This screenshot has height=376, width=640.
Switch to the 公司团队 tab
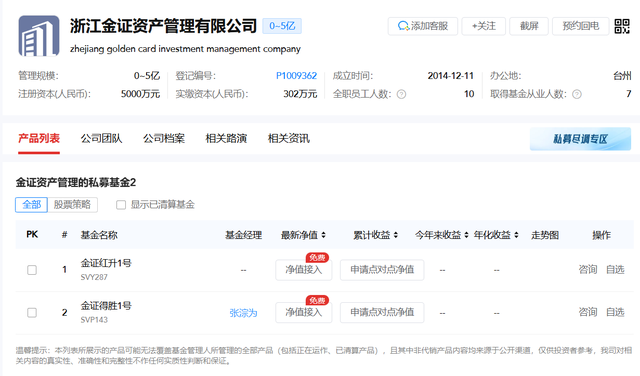[x=101, y=138]
